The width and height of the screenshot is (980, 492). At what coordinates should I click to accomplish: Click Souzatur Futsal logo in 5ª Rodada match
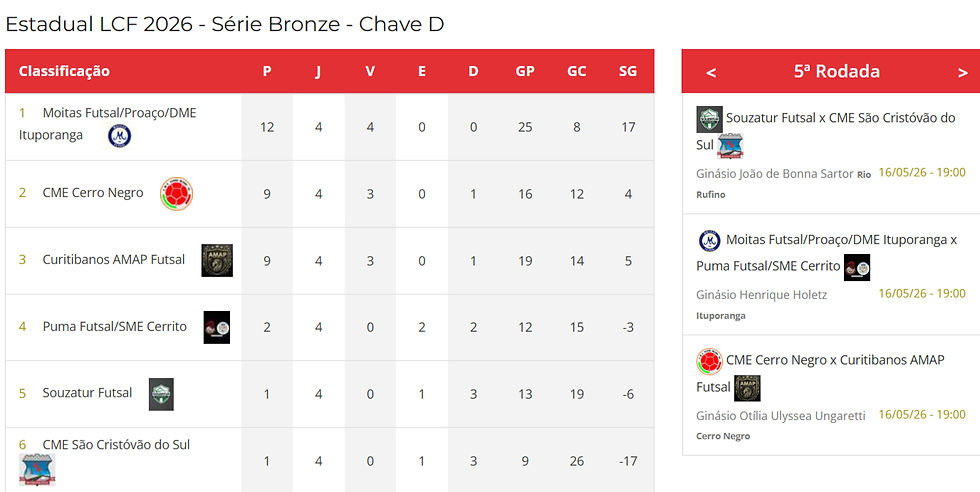click(x=709, y=119)
